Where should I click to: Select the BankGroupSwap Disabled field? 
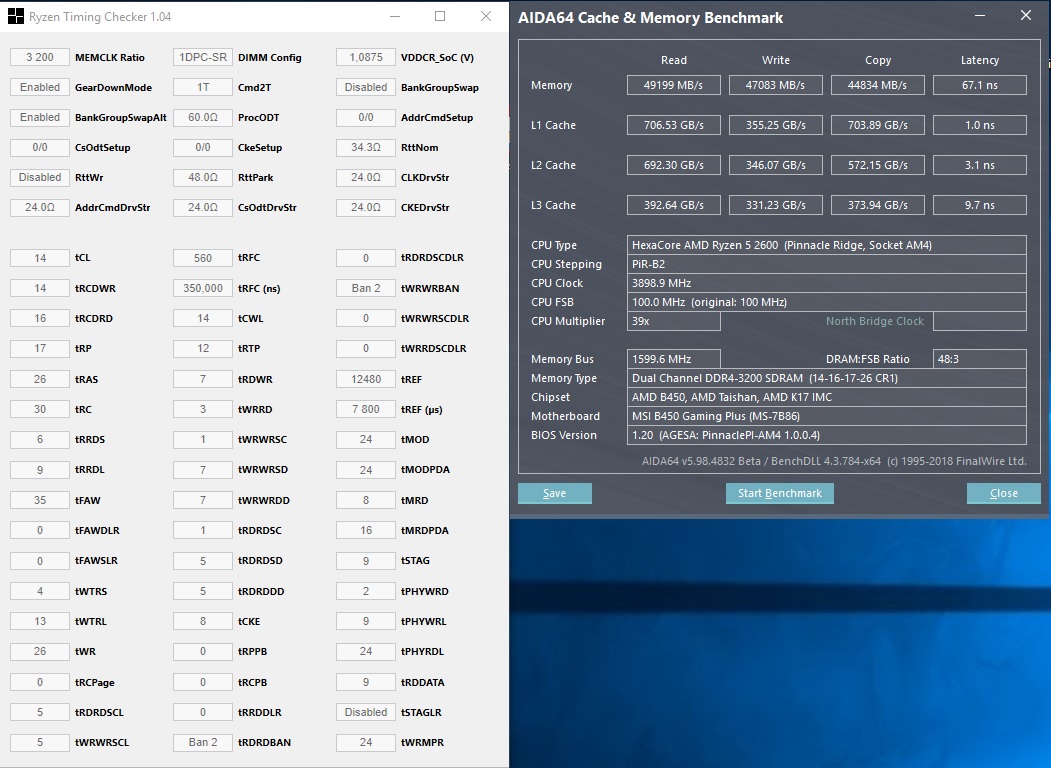coord(365,87)
